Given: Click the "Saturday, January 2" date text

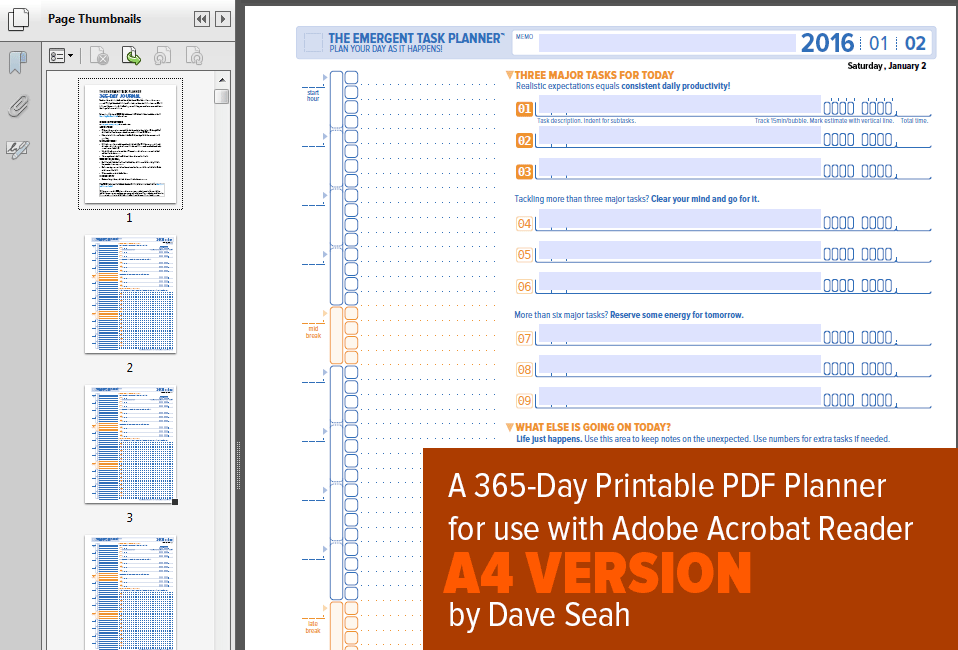Looking at the screenshot, I should click(887, 66).
